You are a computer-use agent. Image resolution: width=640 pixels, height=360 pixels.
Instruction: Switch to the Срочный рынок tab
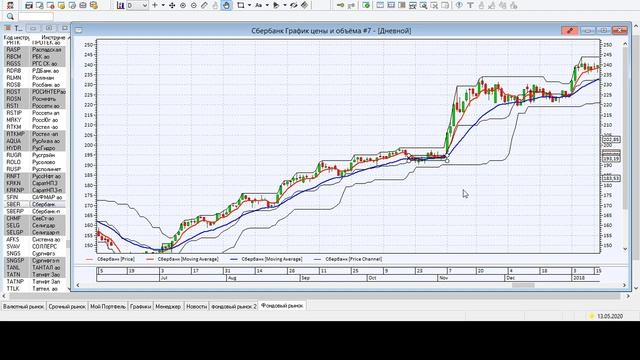click(67, 307)
